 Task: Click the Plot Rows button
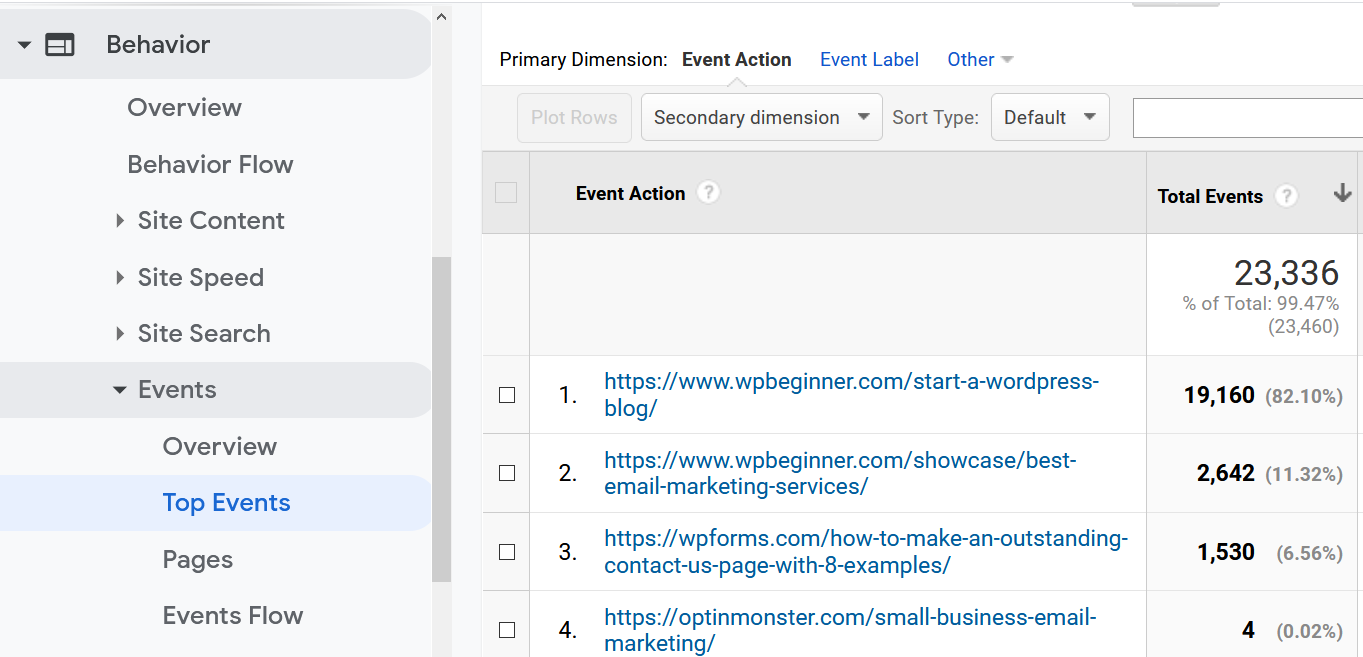574,117
